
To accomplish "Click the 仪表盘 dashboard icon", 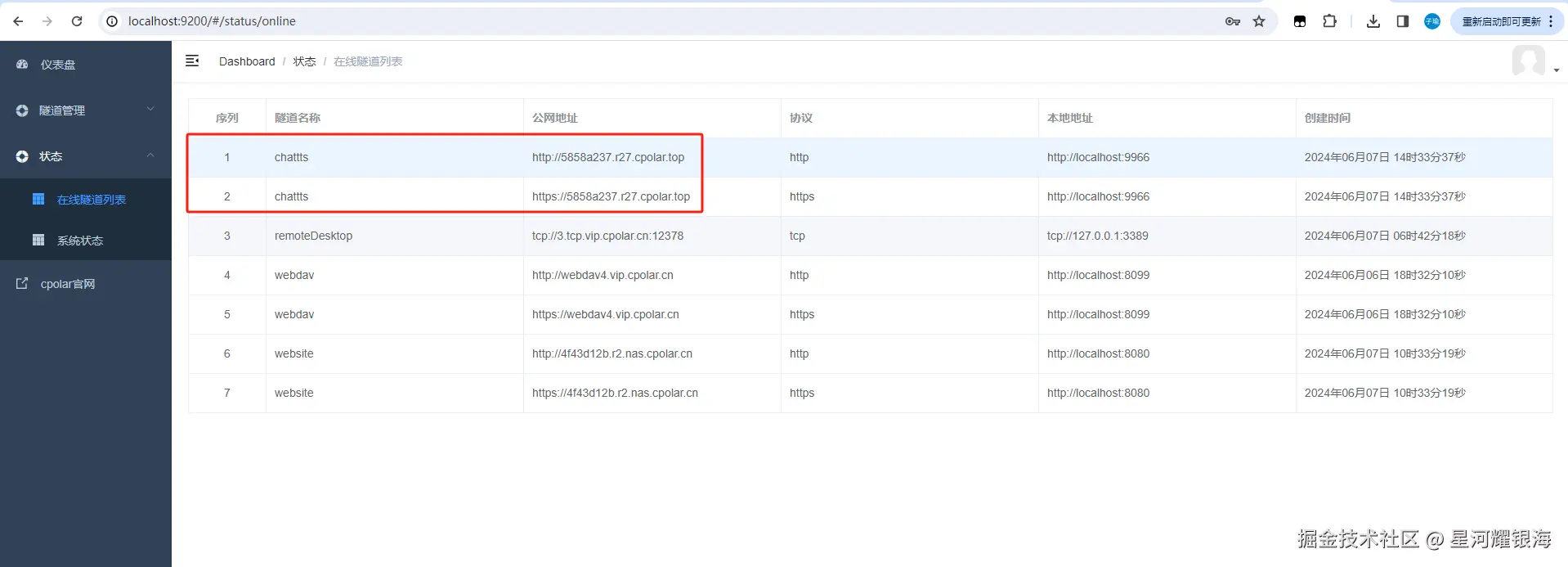I will tap(22, 64).
